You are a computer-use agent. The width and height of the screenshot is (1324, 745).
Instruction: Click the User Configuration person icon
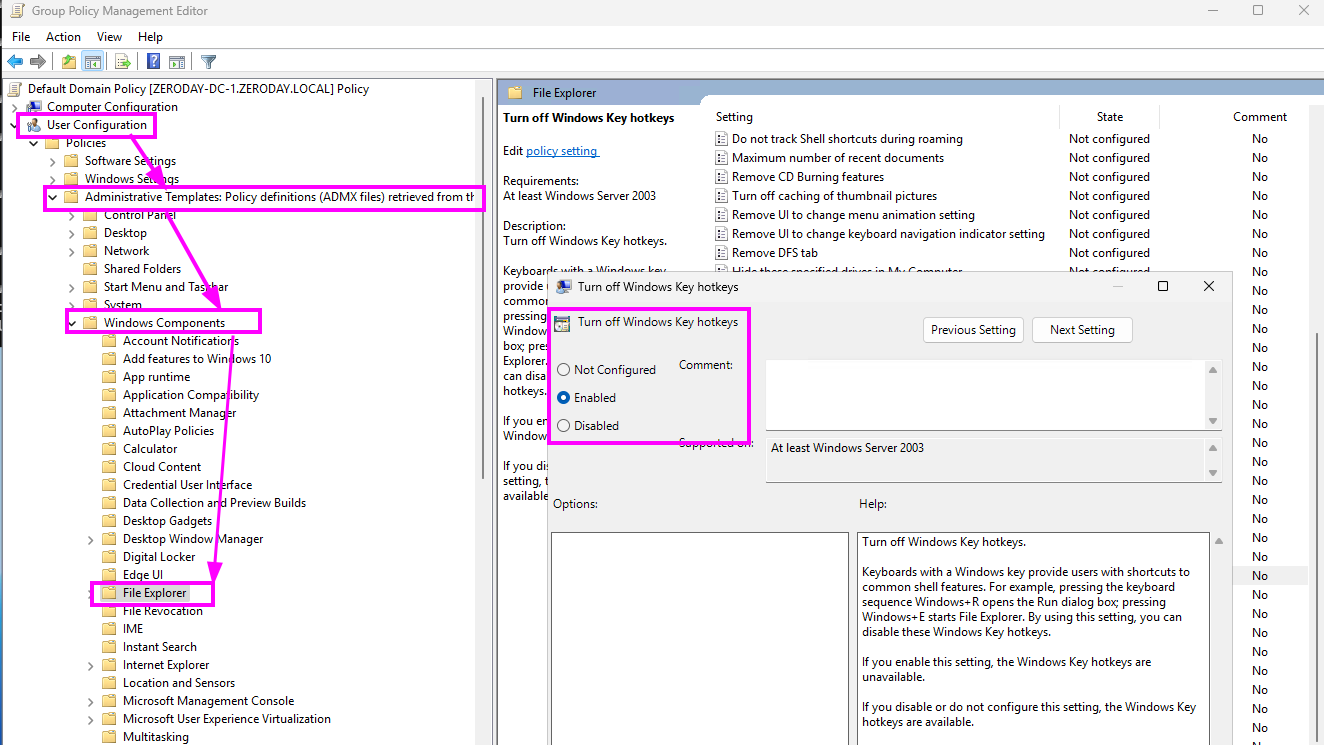(34, 125)
